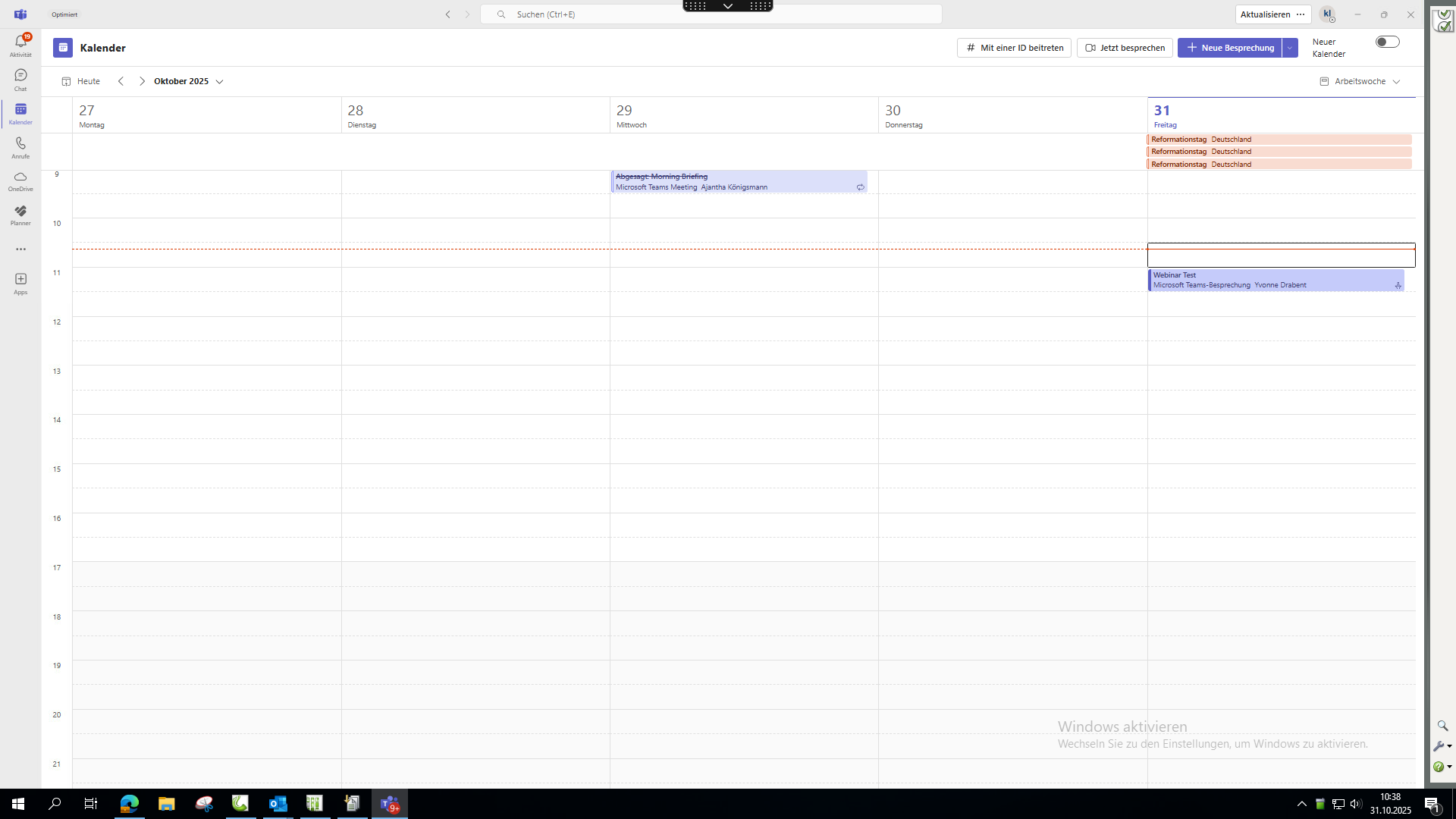The height and width of the screenshot is (819, 1456).
Task: Click Jetzt besprechen button
Action: (1125, 48)
